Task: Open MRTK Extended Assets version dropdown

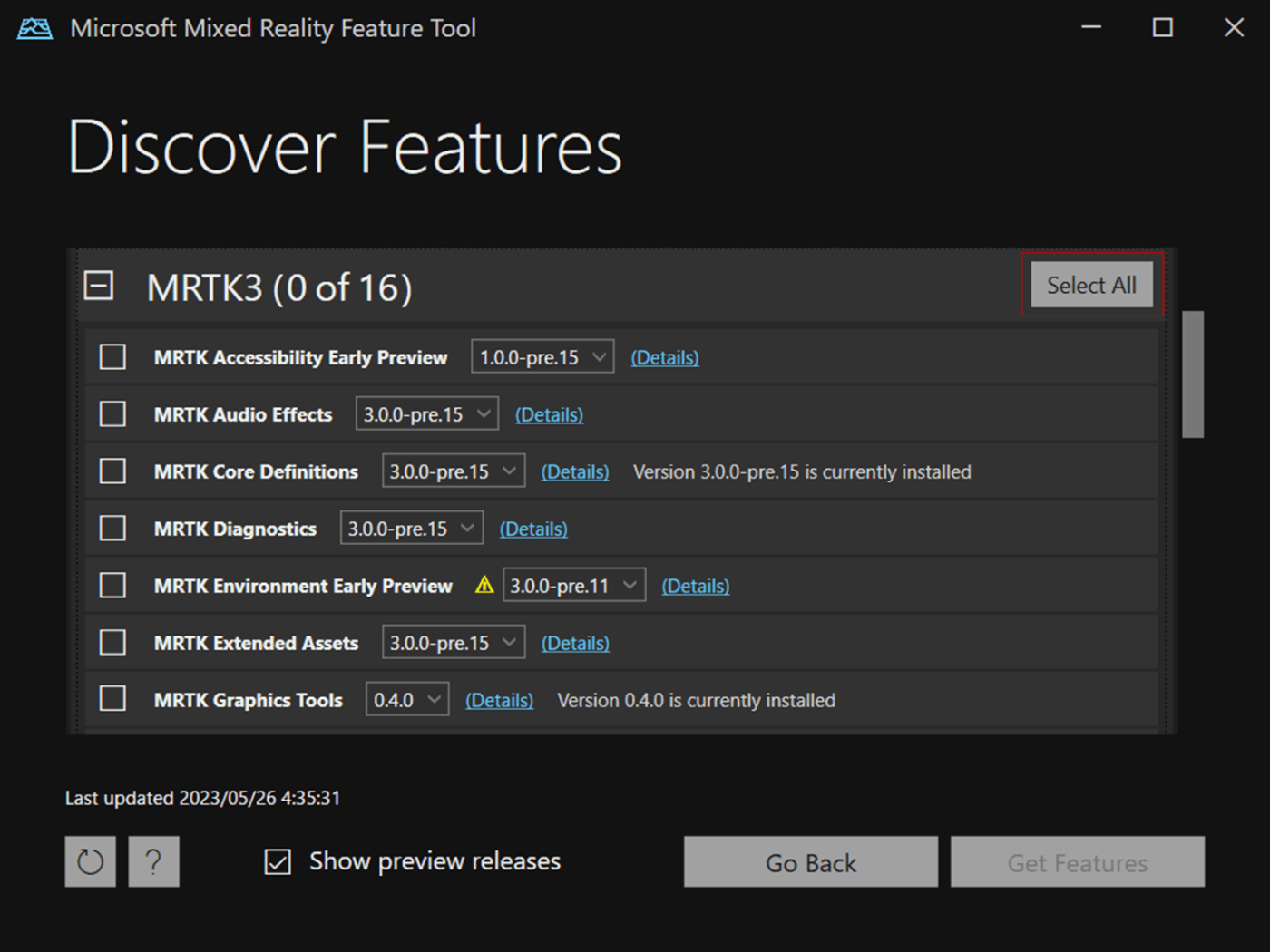Action: point(454,642)
